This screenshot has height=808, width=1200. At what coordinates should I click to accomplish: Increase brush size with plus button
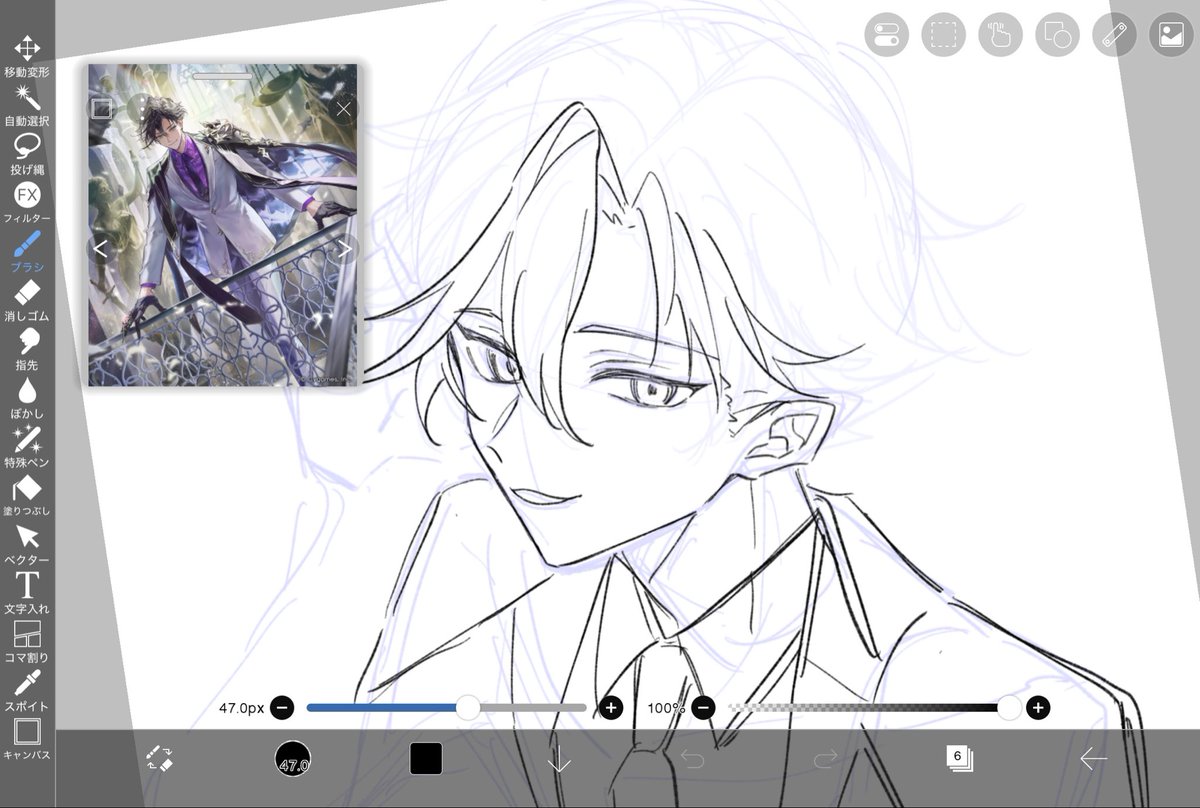(x=611, y=708)
